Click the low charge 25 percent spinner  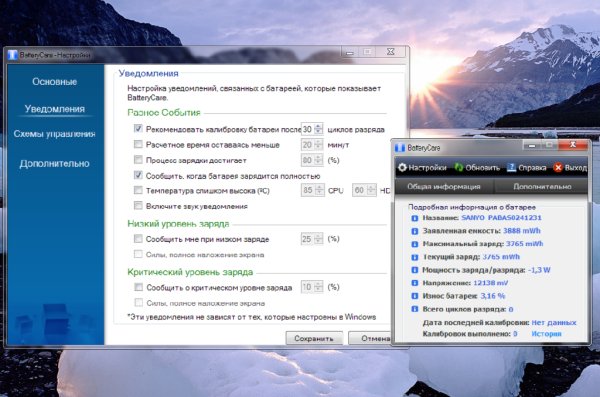point(318,239)
